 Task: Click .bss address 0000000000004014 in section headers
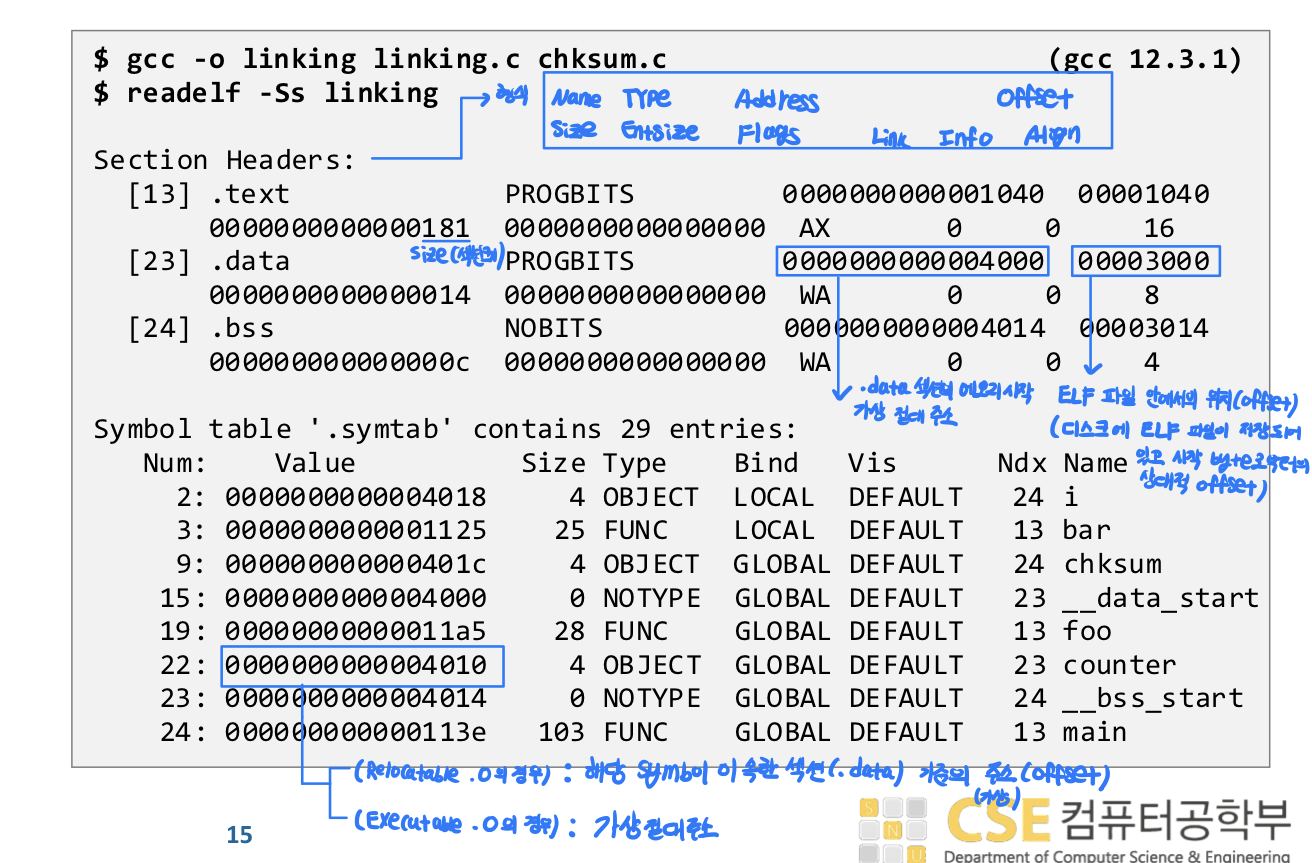pyautogui.click(x=913, y=328)
